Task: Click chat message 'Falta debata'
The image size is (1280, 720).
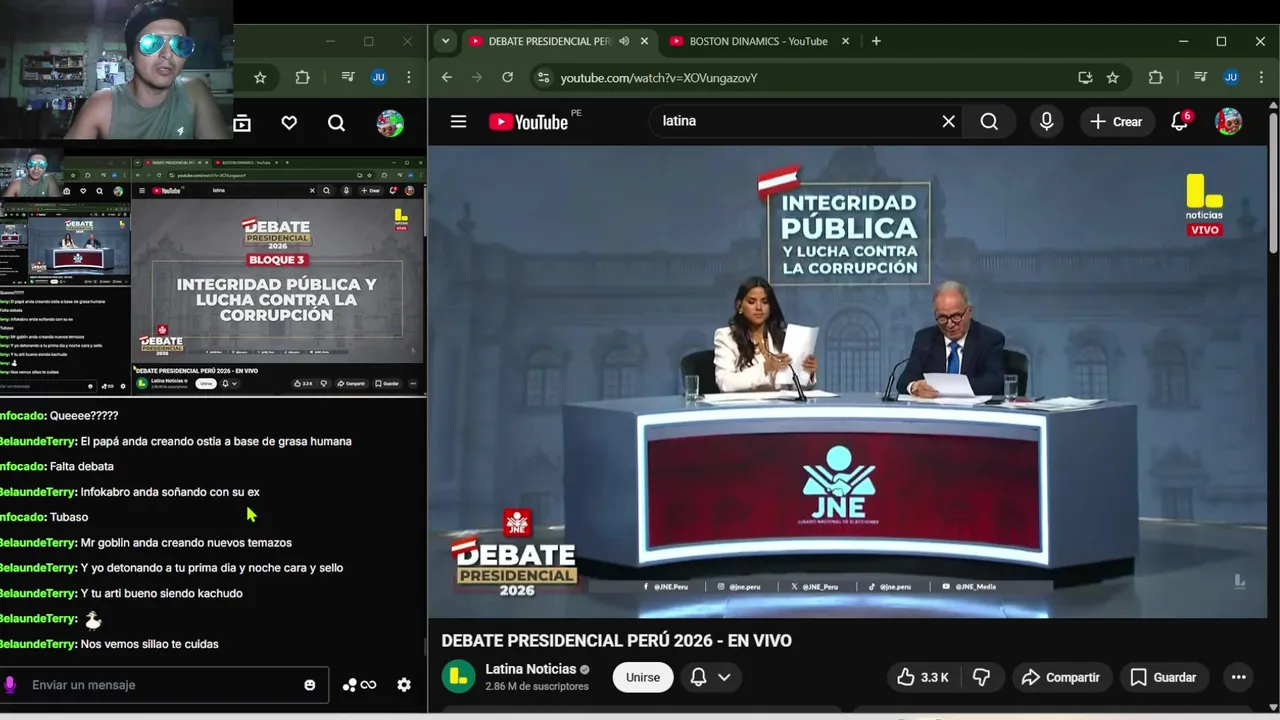Action: (81, 467)
